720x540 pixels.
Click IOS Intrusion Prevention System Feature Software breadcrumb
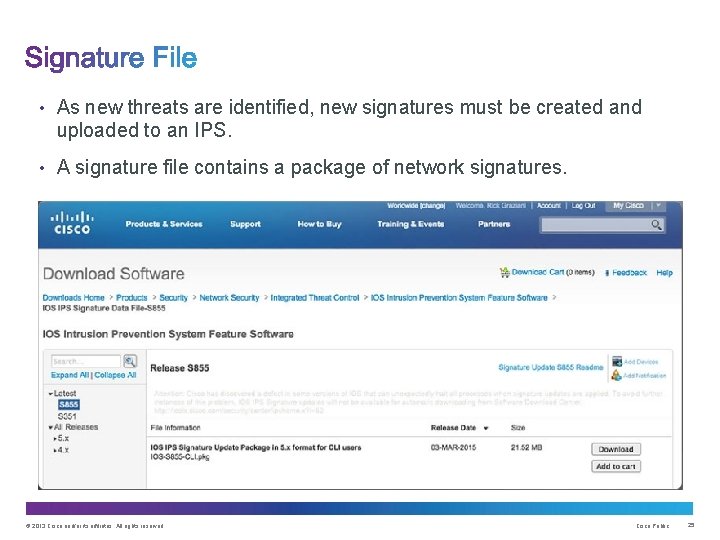(x=459, y=298)
